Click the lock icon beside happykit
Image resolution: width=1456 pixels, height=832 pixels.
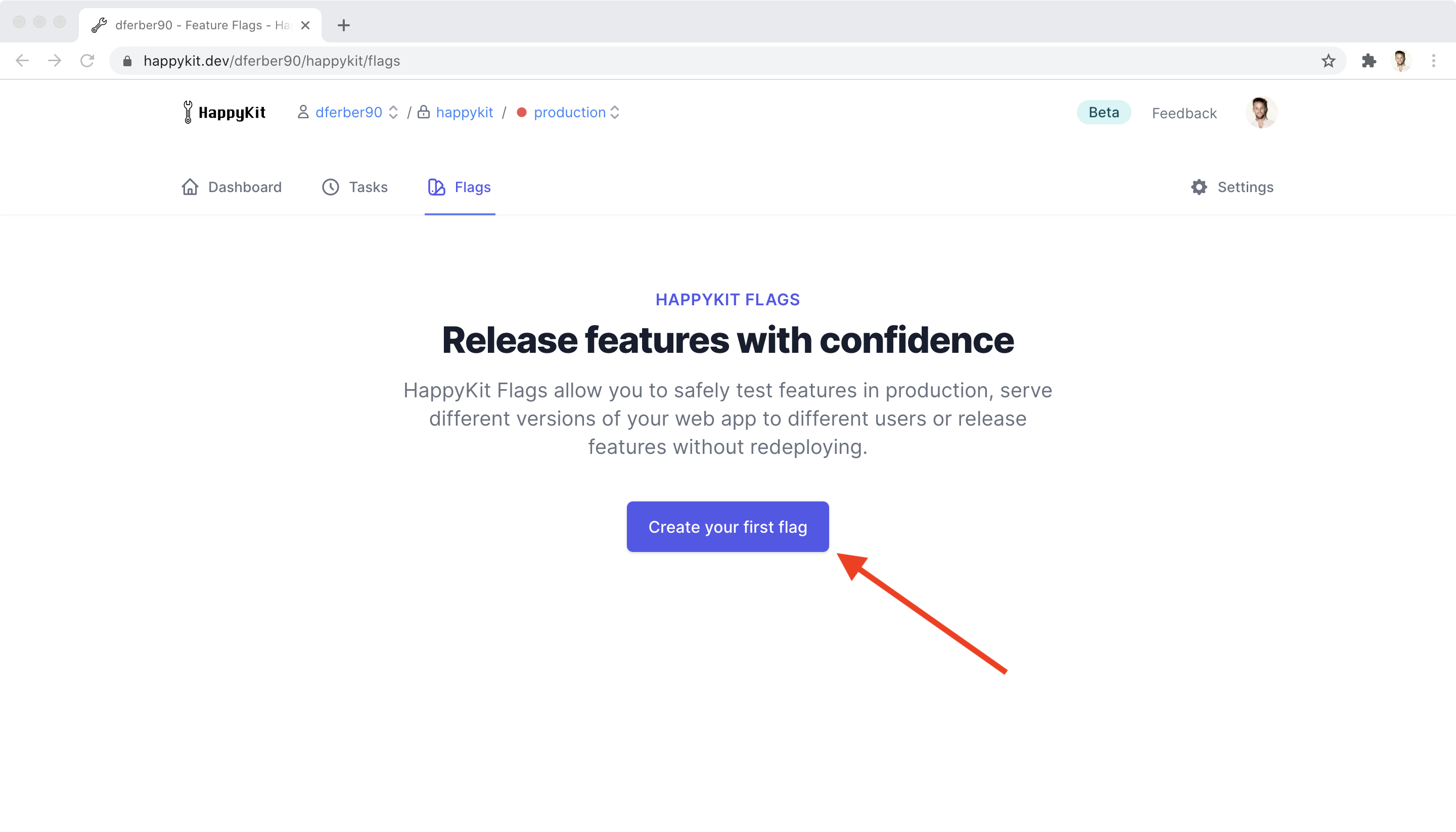click(424, 112)
